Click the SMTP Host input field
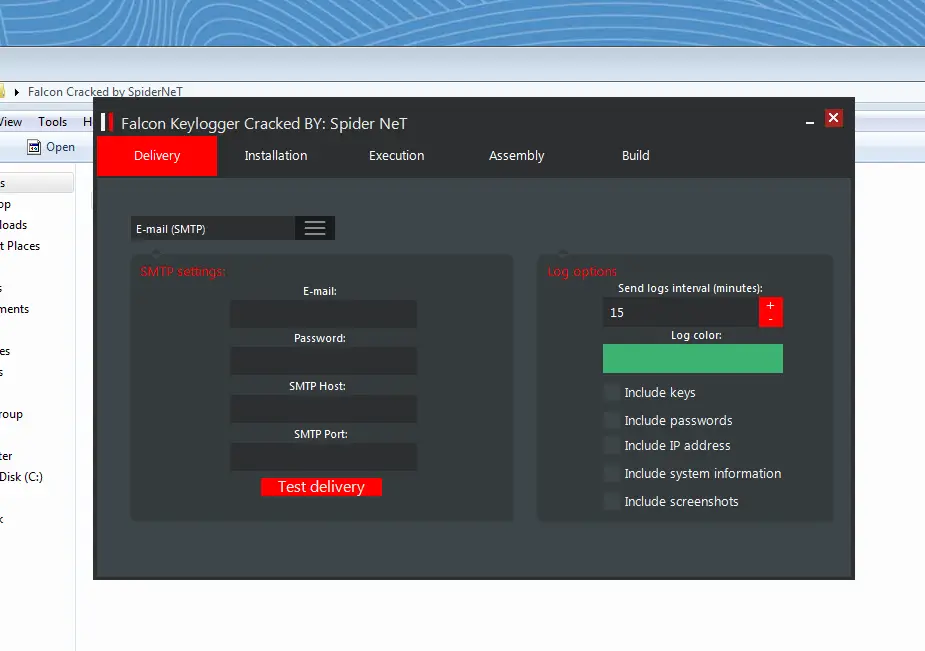This screenshot has height=651, width=925. click(322, 408)
